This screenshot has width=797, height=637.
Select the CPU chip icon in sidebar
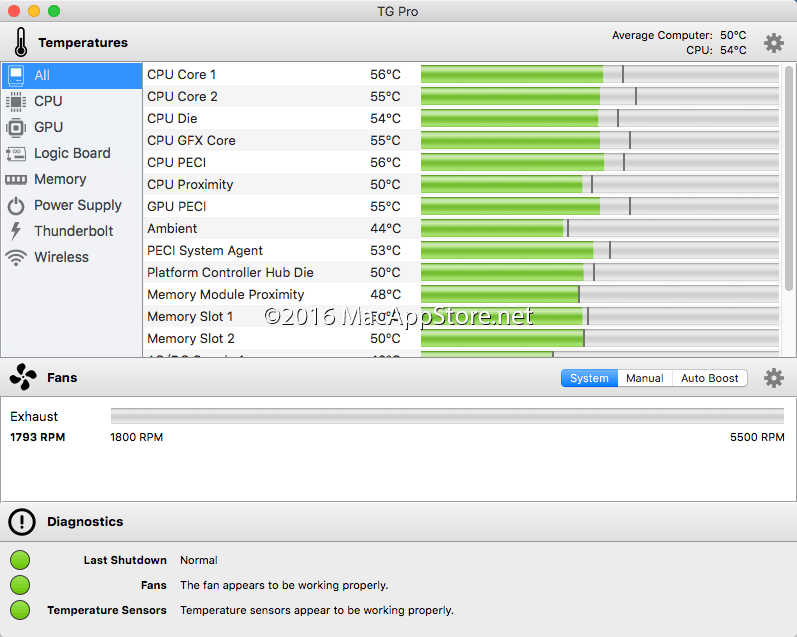(16, 101)
